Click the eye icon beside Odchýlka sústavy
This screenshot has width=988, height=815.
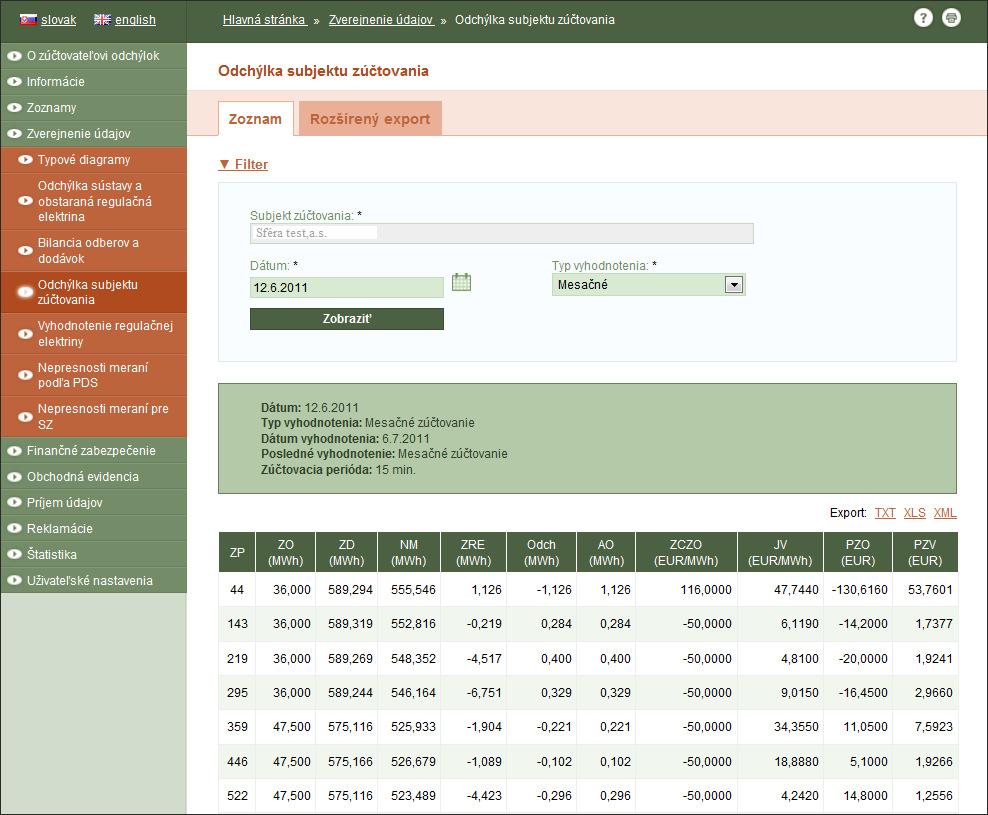pos(25,201)
